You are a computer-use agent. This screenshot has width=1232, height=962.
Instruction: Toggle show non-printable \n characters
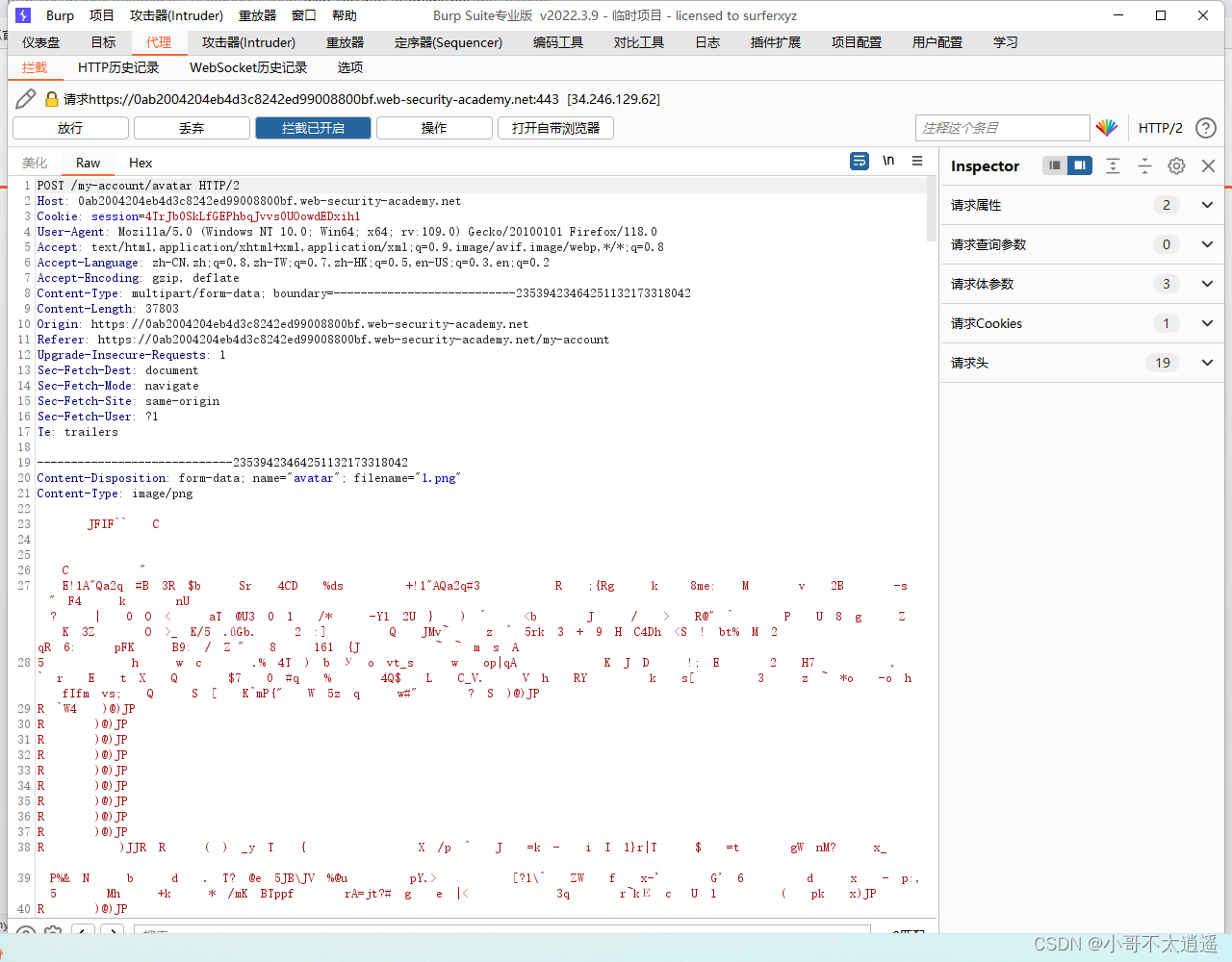pyautogui.click(x=888, y=161)
